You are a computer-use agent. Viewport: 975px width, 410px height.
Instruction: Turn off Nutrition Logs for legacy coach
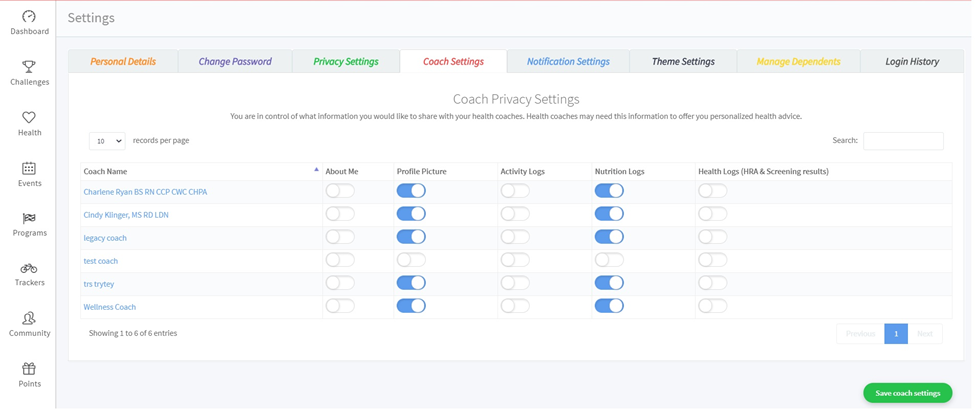609,237
